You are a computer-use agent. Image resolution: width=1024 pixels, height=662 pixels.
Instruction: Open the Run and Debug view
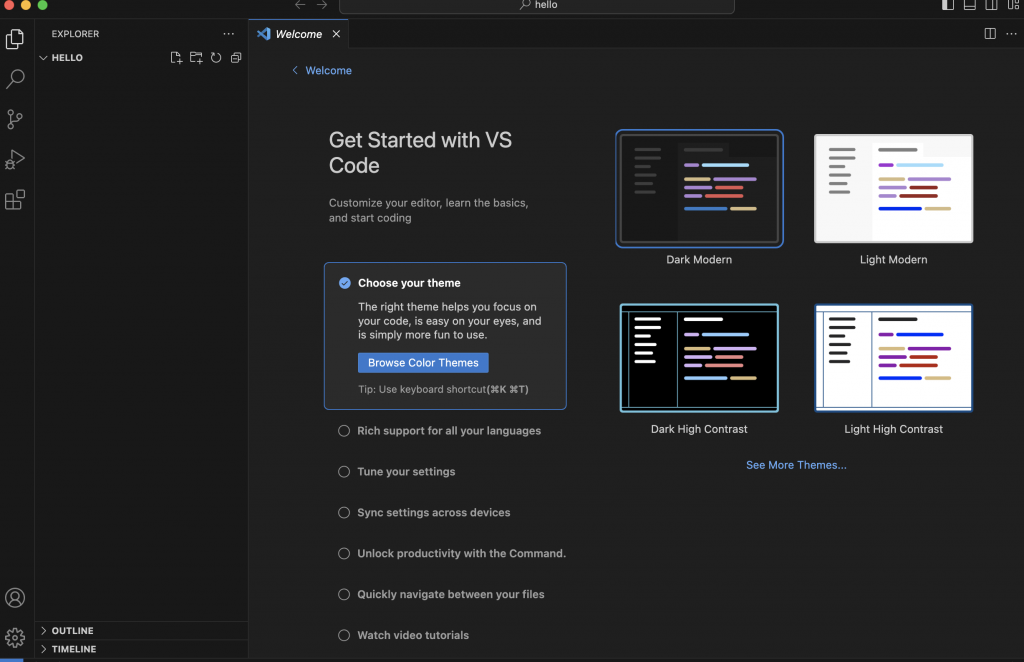point(15,159)
